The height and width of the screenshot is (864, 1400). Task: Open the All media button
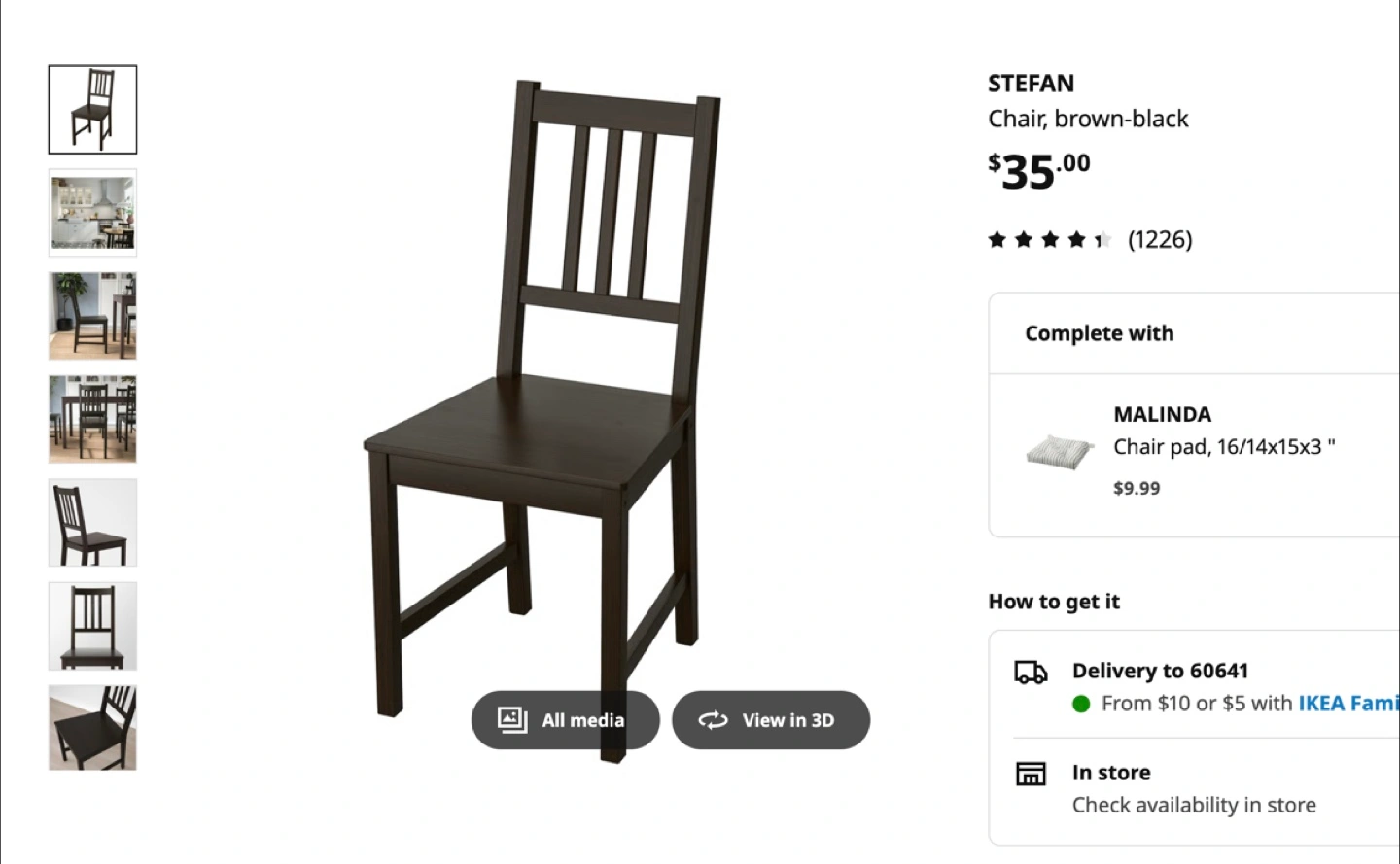(x=565, y=720)
